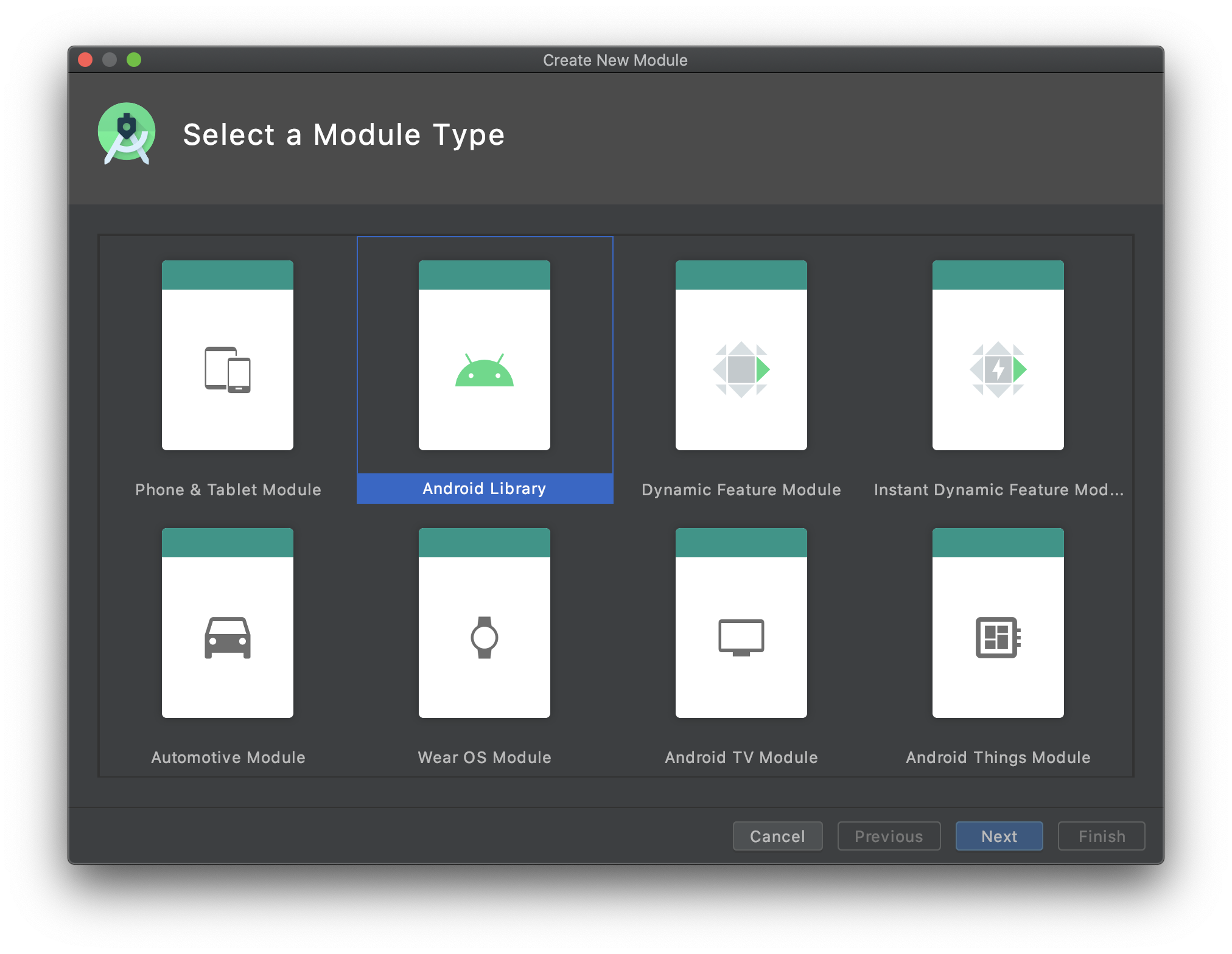Viewport: 1232px width, 954px height.
Task: Close the Create New Module window
Action: [85, 60]
